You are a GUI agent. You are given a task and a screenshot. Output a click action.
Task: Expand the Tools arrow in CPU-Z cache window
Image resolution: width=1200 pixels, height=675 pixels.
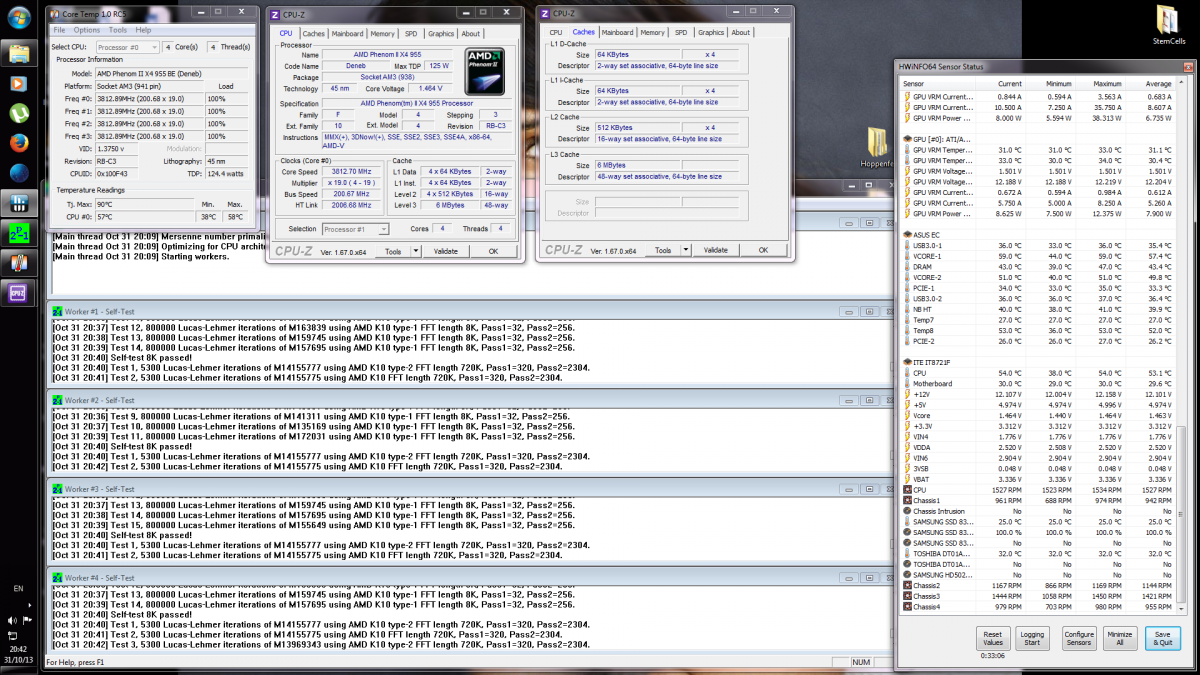tap(686, 250)
